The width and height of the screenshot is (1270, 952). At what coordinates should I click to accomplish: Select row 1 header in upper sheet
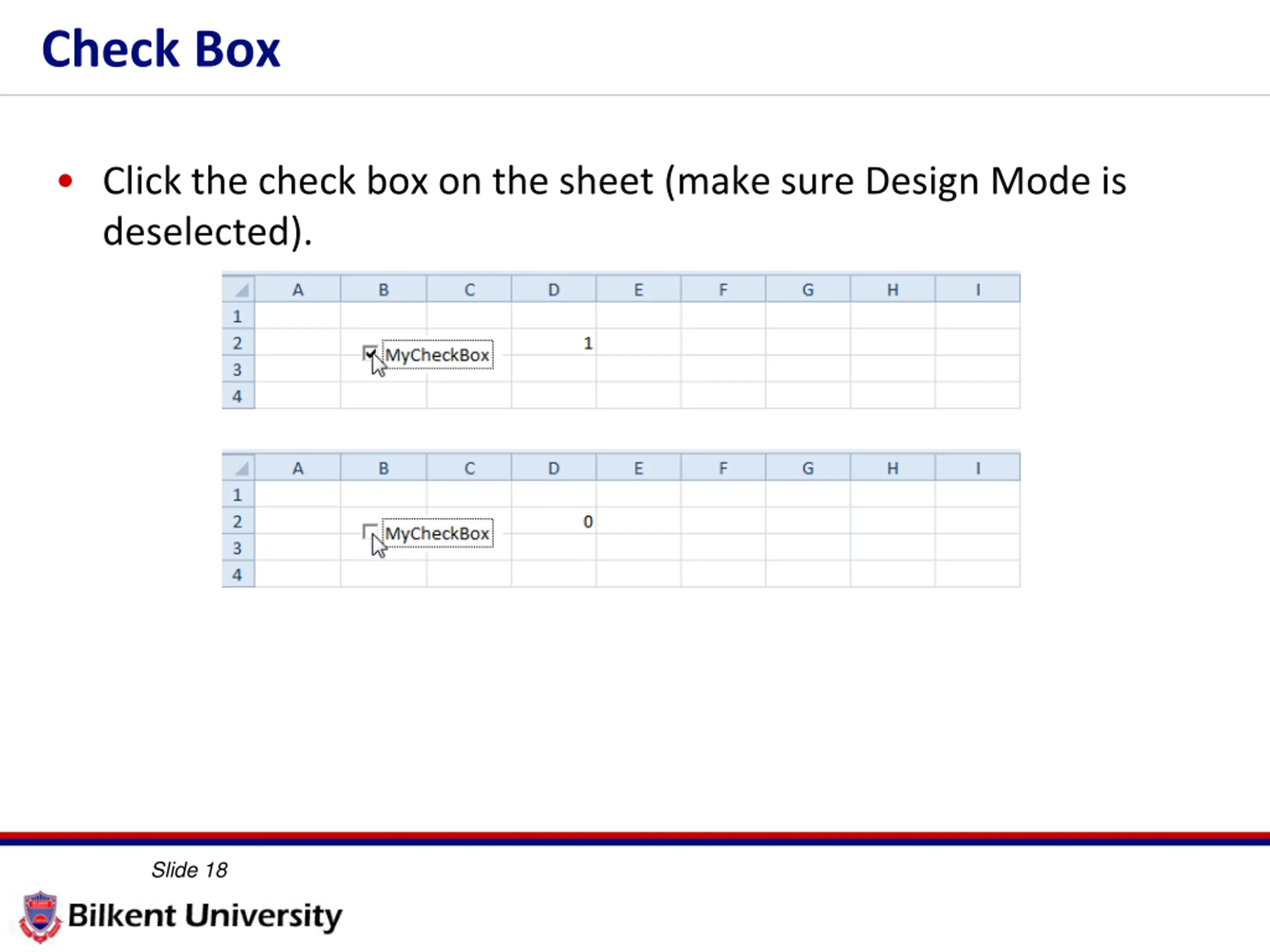(238, 316)
